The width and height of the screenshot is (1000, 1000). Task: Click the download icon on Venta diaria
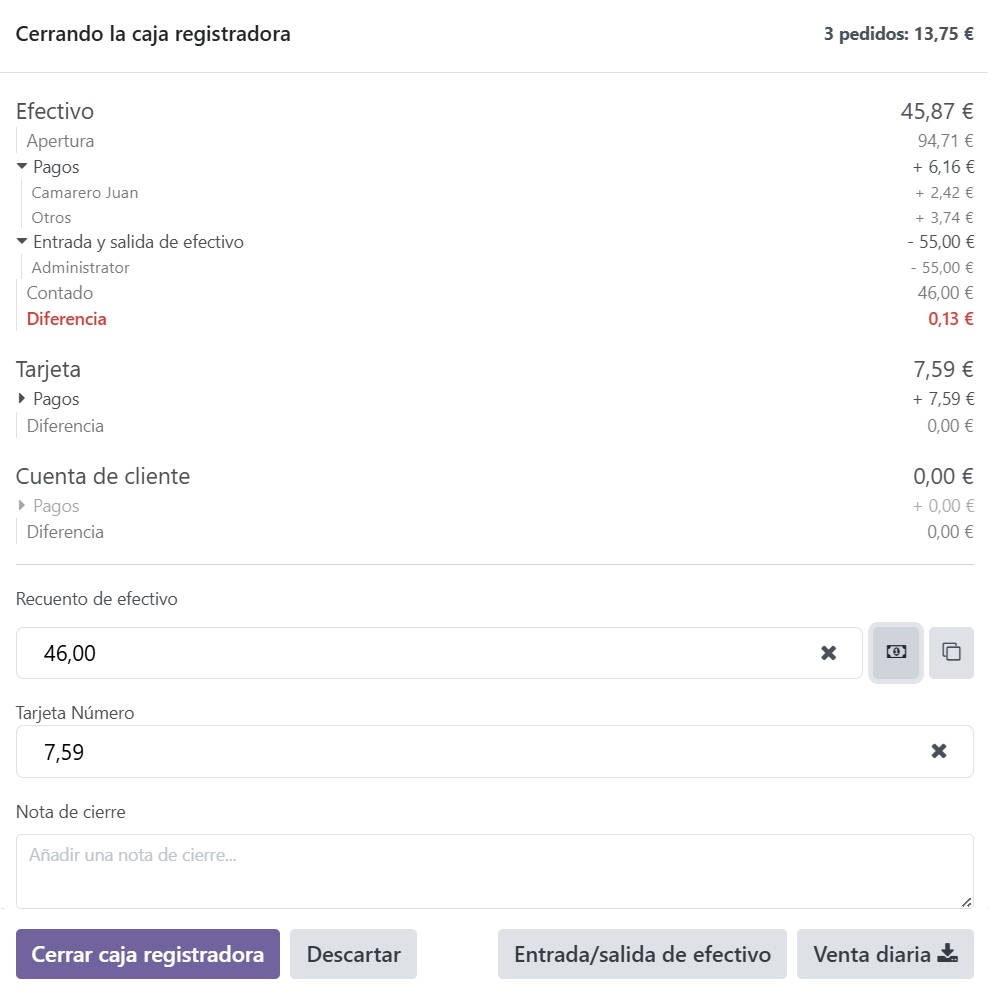click(x=947, y=954)
